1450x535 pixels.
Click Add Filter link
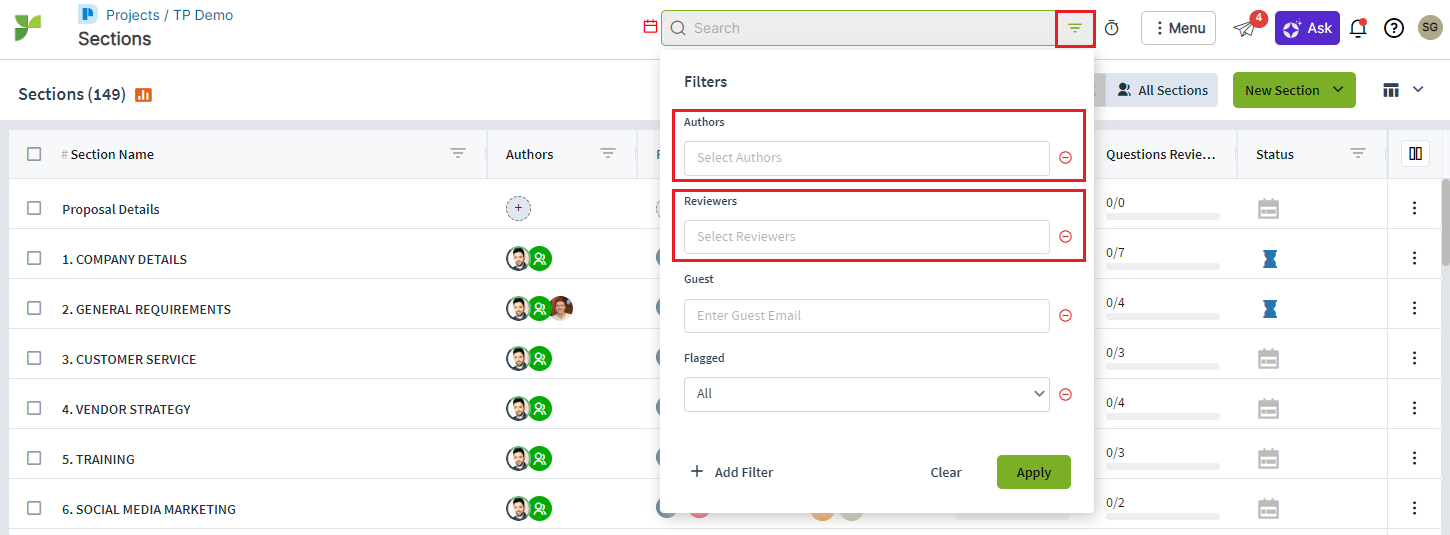point(732,472)
